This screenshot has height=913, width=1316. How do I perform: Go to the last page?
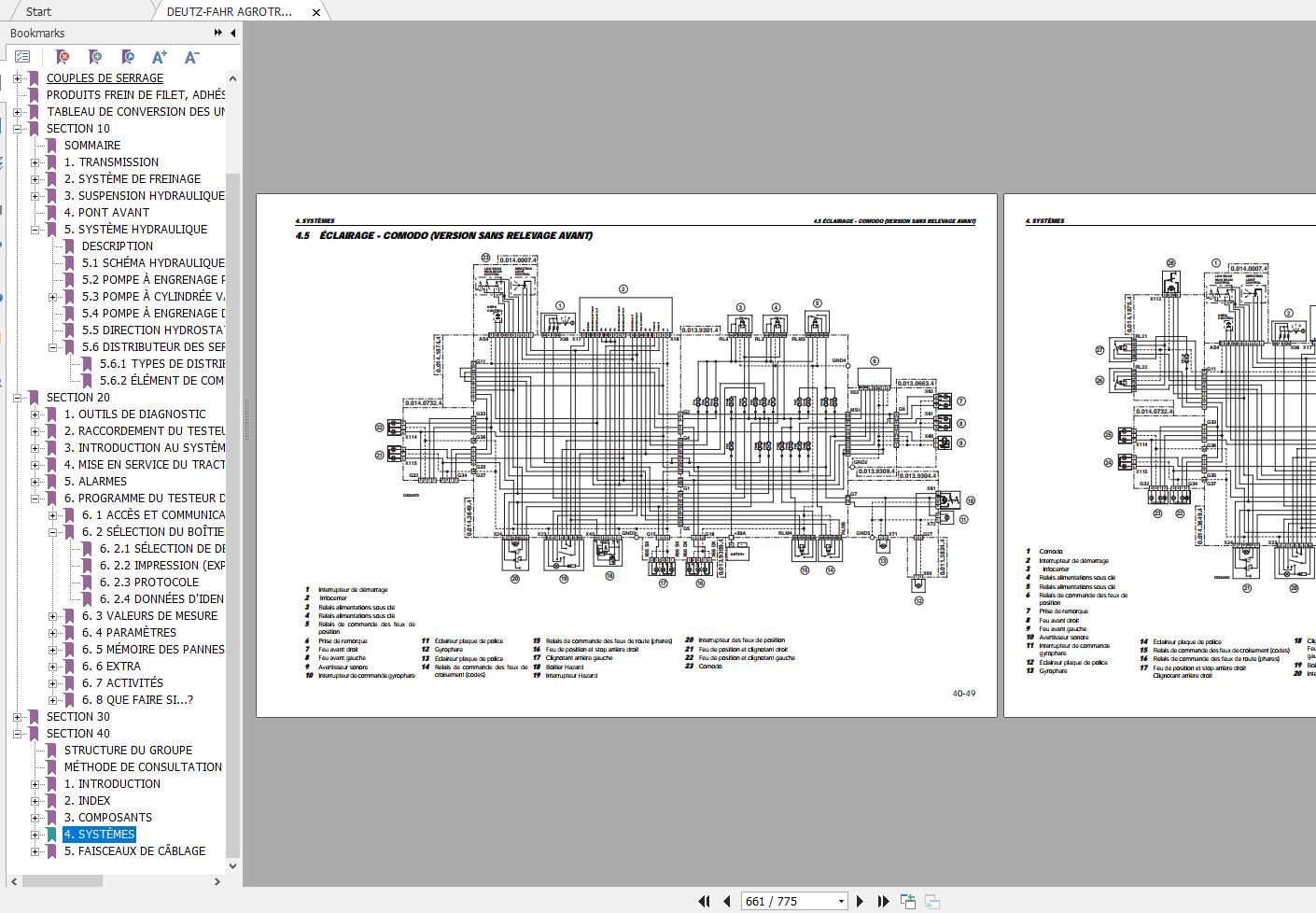(x=883, y=901)
